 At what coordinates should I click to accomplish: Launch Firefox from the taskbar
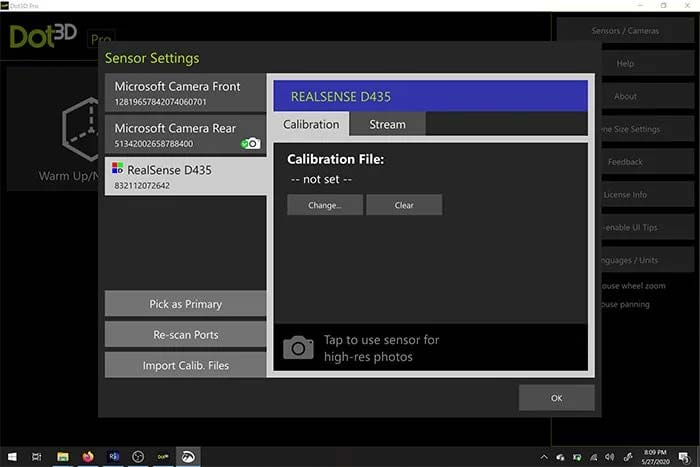[88, 456]
